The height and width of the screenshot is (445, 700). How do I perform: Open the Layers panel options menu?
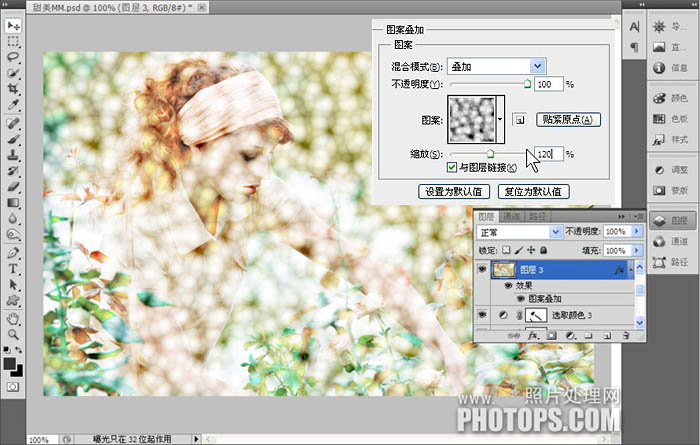point(638,216)
